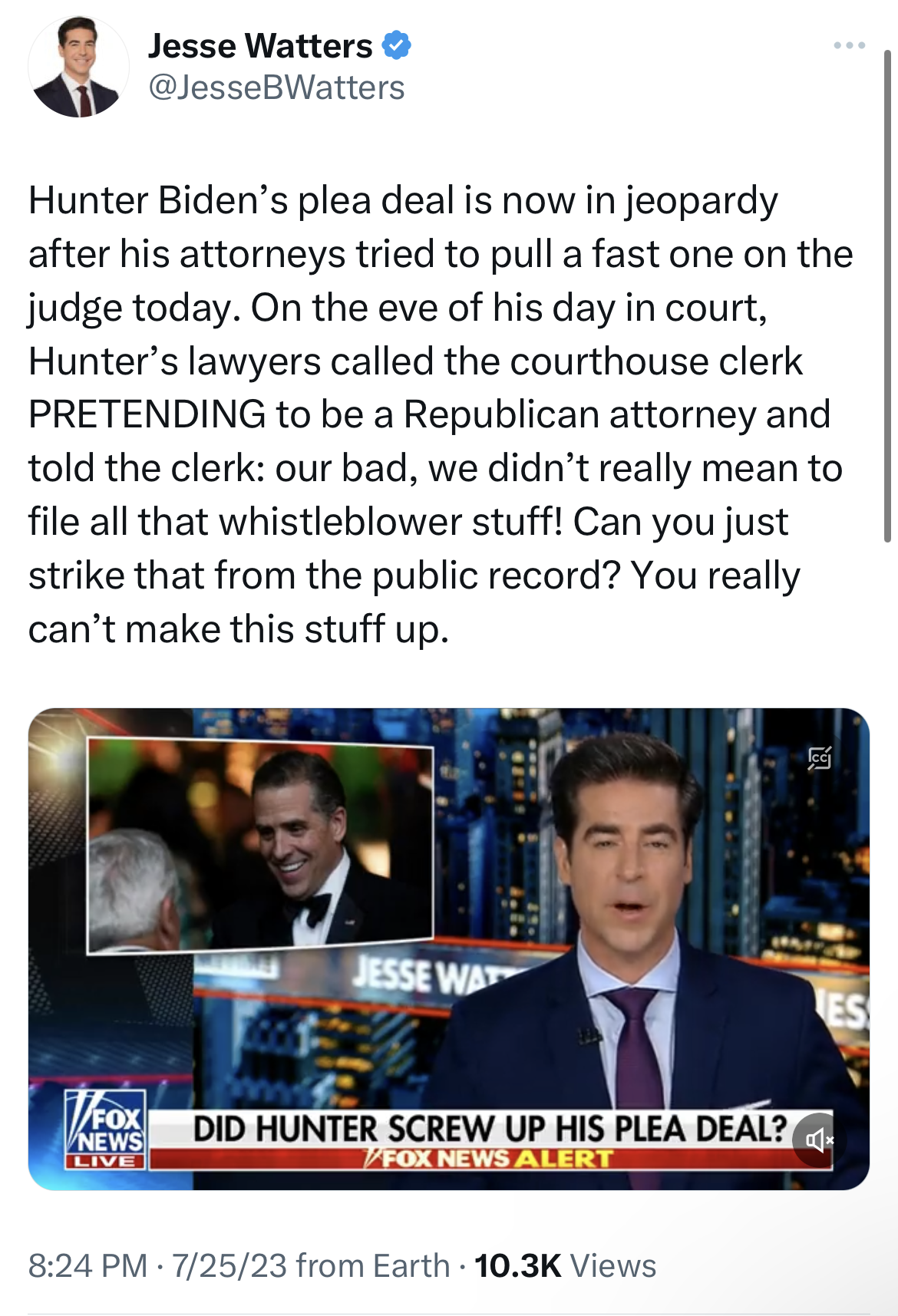The image size is (898, 1316).
Task: Click the vertical scrollbar thumb
Action: [887, 295]
